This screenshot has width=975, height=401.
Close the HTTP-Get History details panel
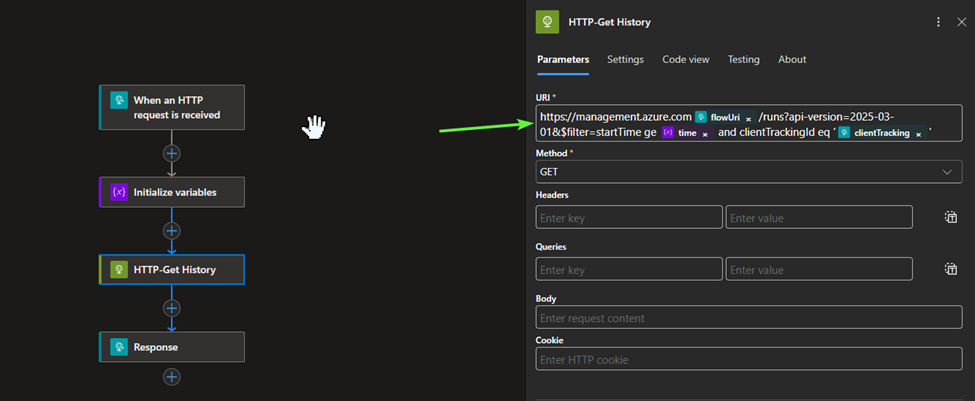point(961,22)
